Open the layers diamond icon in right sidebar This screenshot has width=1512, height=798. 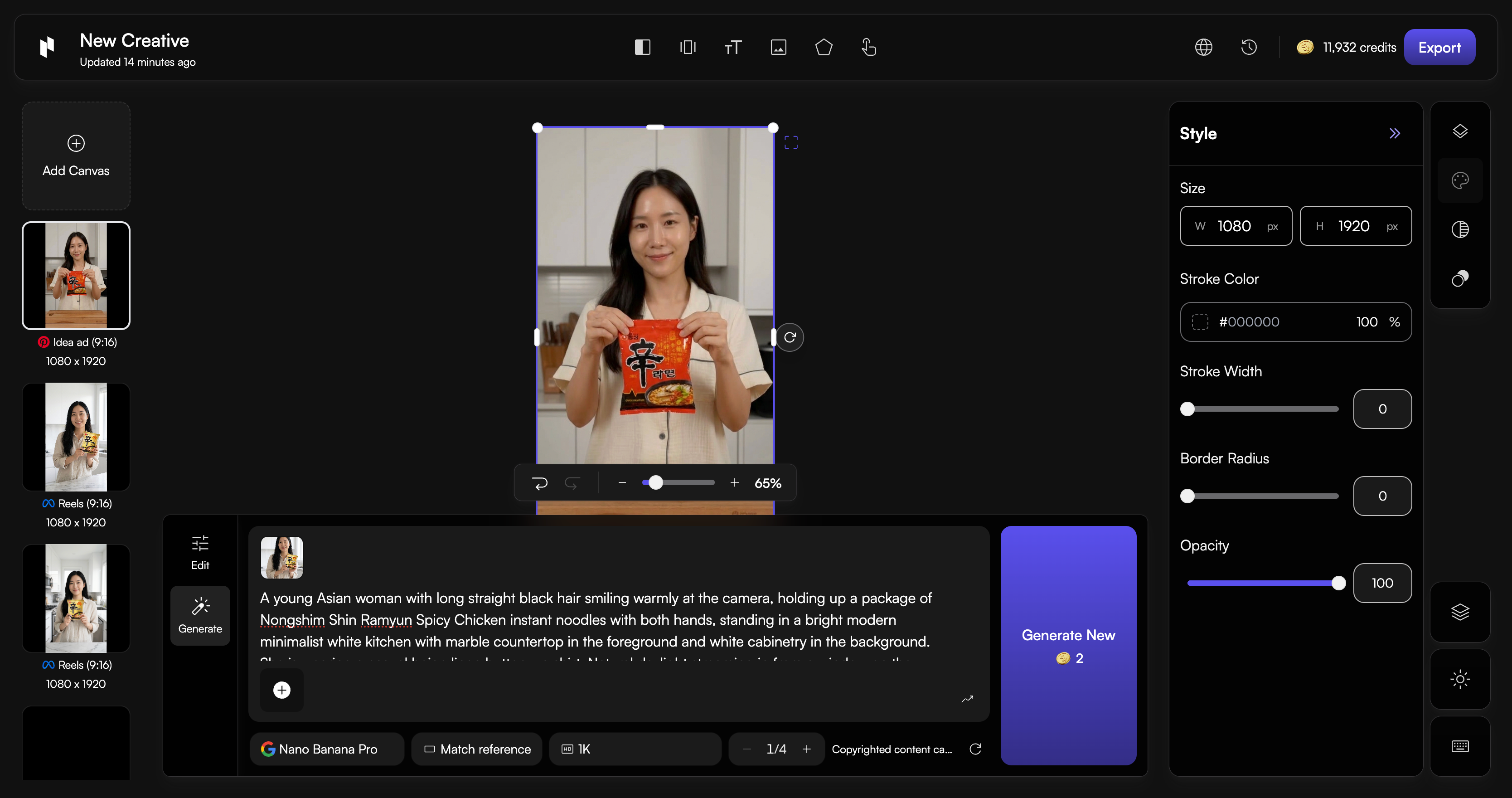click(x=1460, y=131)
